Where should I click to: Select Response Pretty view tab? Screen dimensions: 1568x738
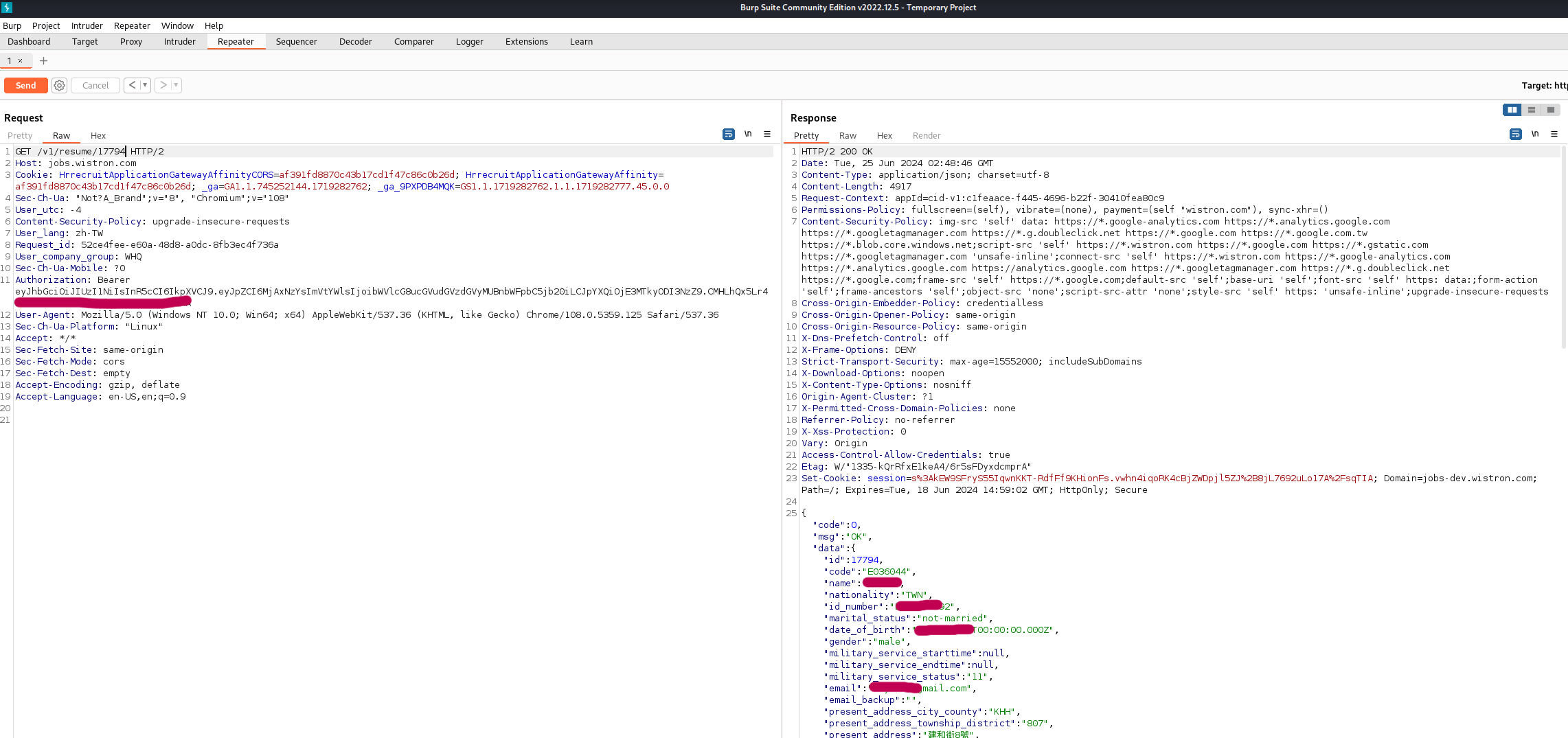point(806,135)
